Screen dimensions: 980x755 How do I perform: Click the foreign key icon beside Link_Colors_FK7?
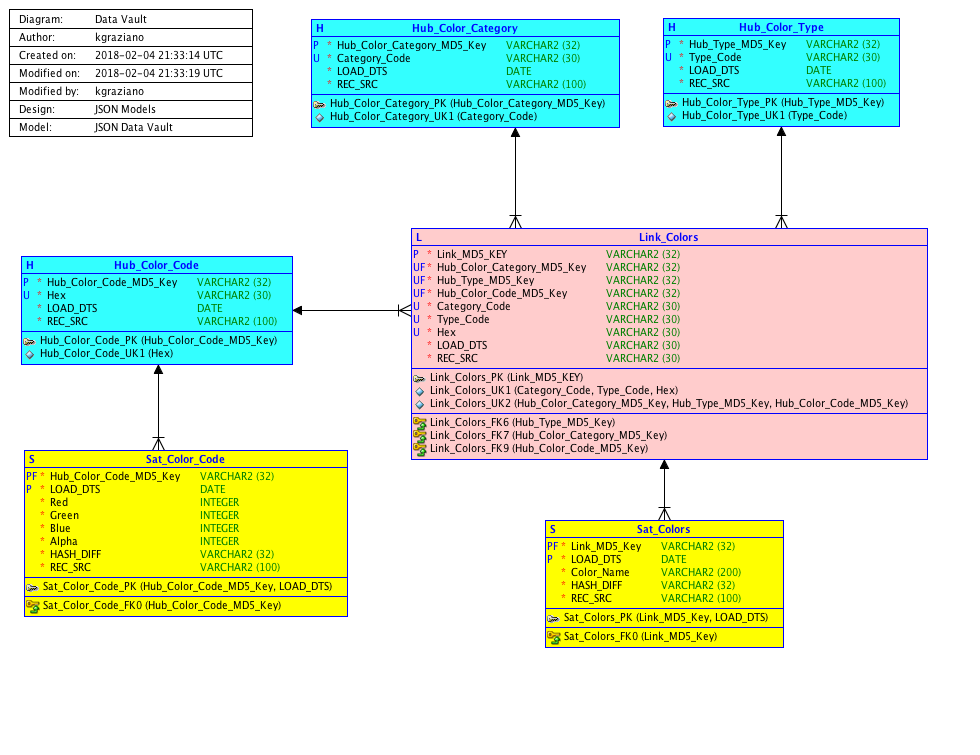point(419,436)
